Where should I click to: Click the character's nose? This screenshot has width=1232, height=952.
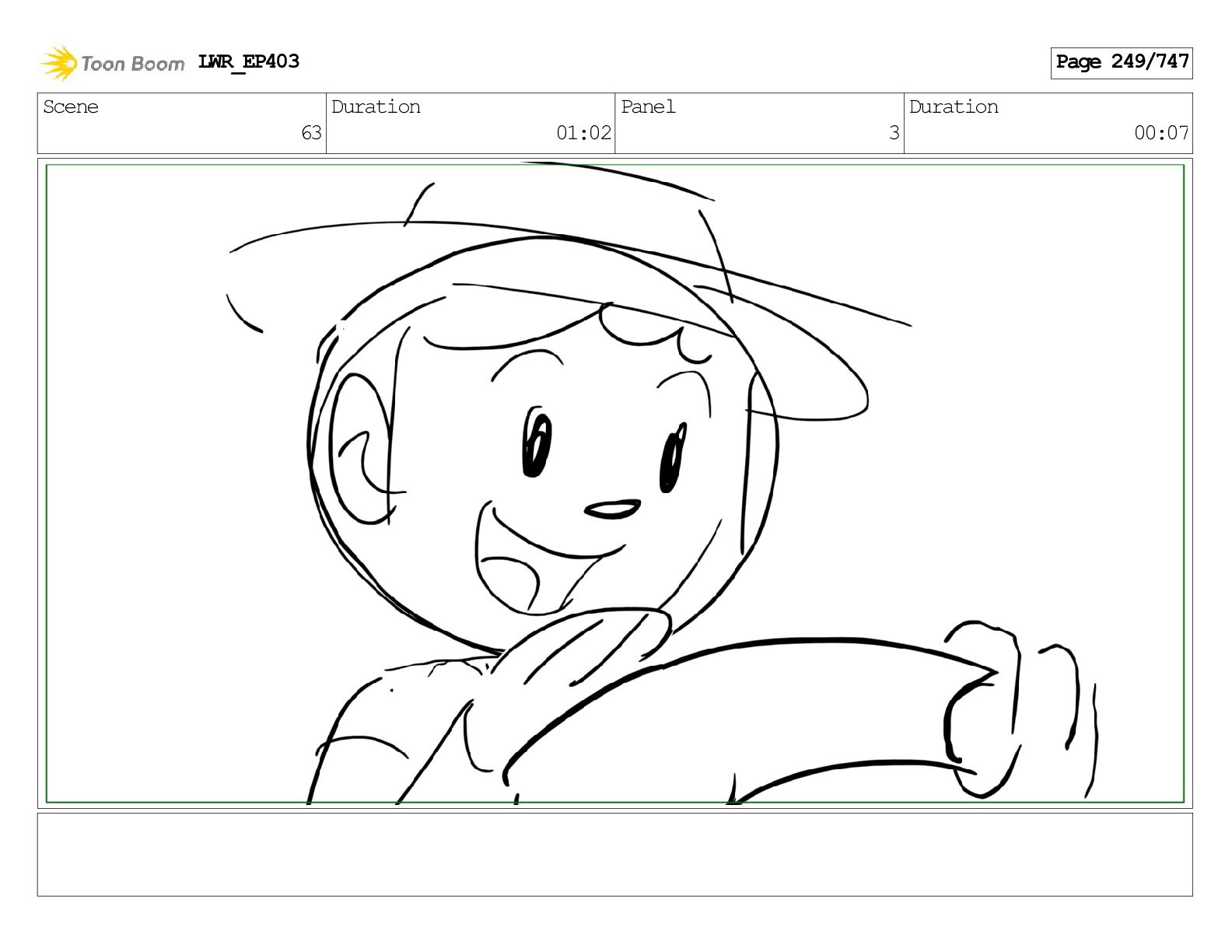point(612,509)
